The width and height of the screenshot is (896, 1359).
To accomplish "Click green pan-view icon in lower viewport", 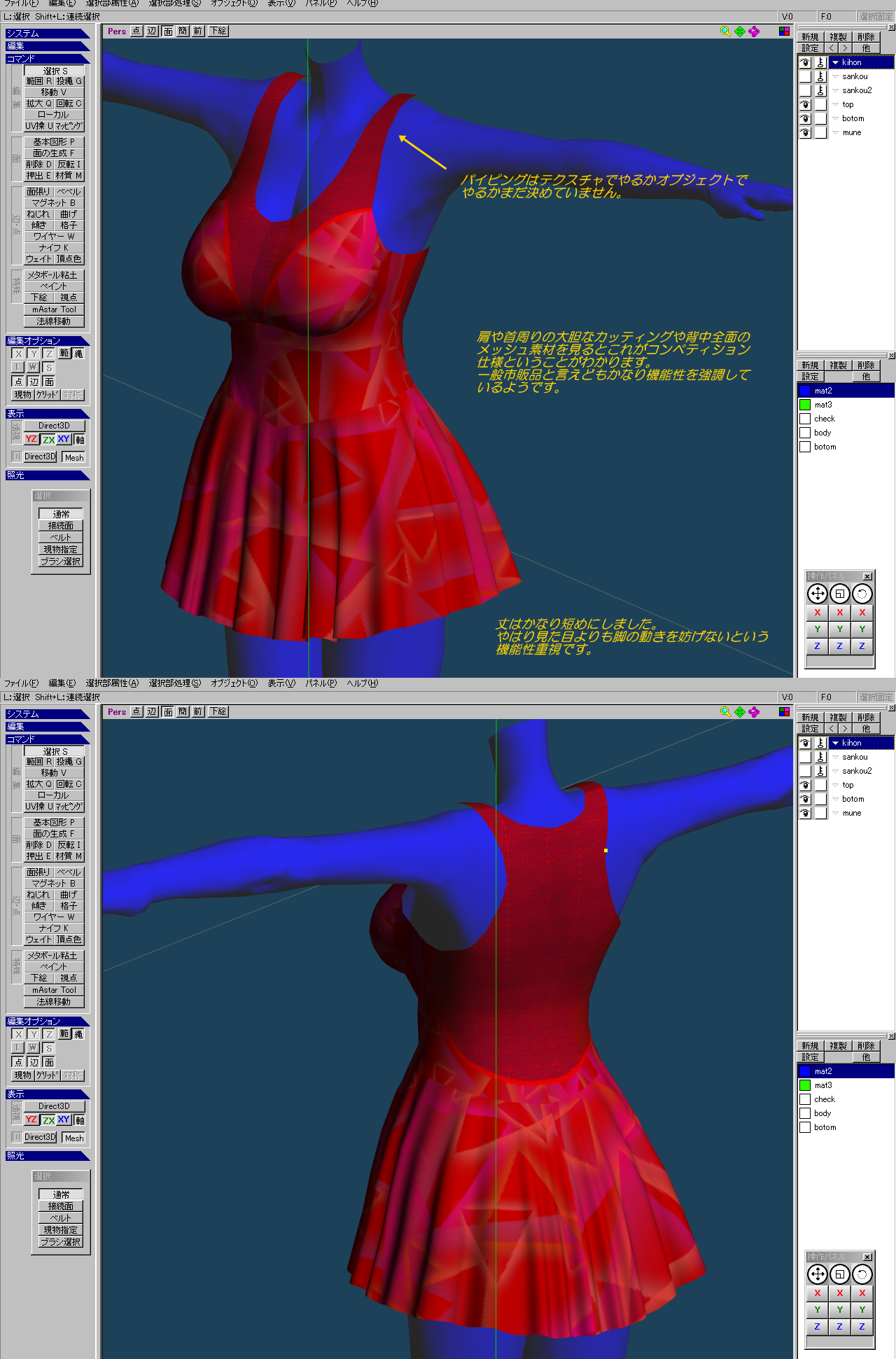I will pos(739,712).
